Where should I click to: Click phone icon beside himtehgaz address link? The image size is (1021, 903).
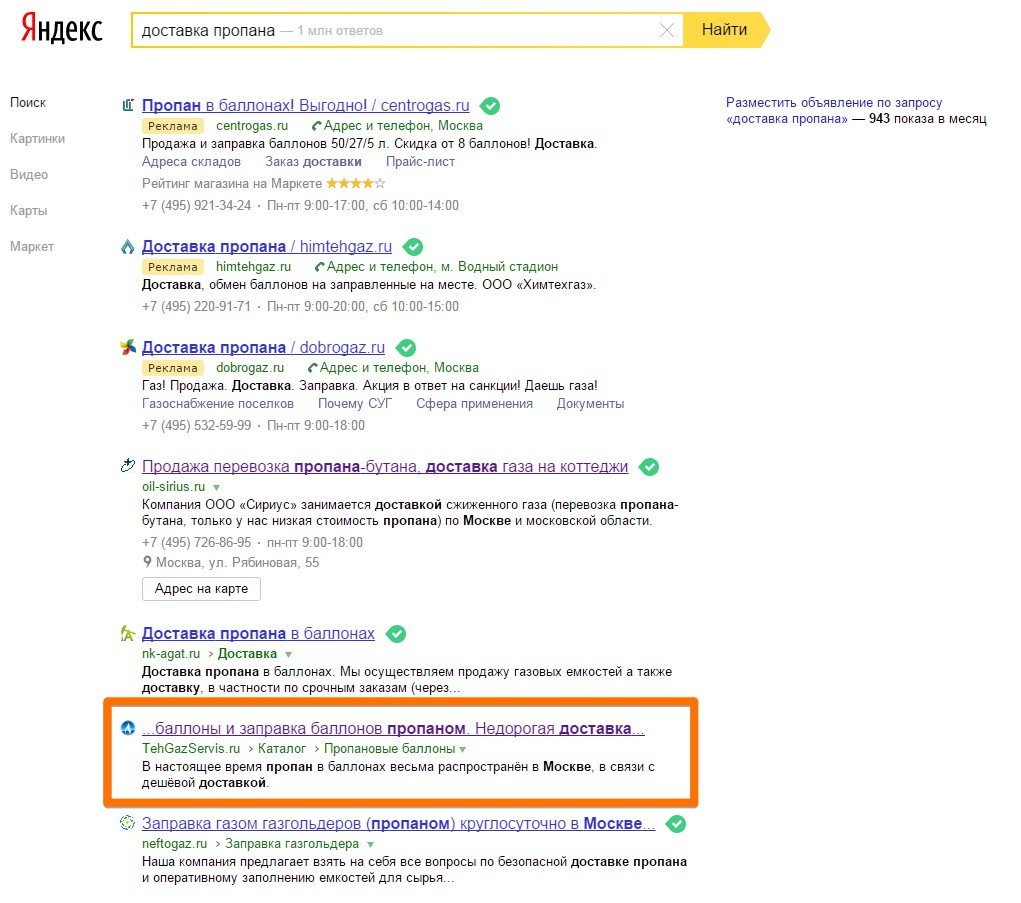(x=320, y=267)
